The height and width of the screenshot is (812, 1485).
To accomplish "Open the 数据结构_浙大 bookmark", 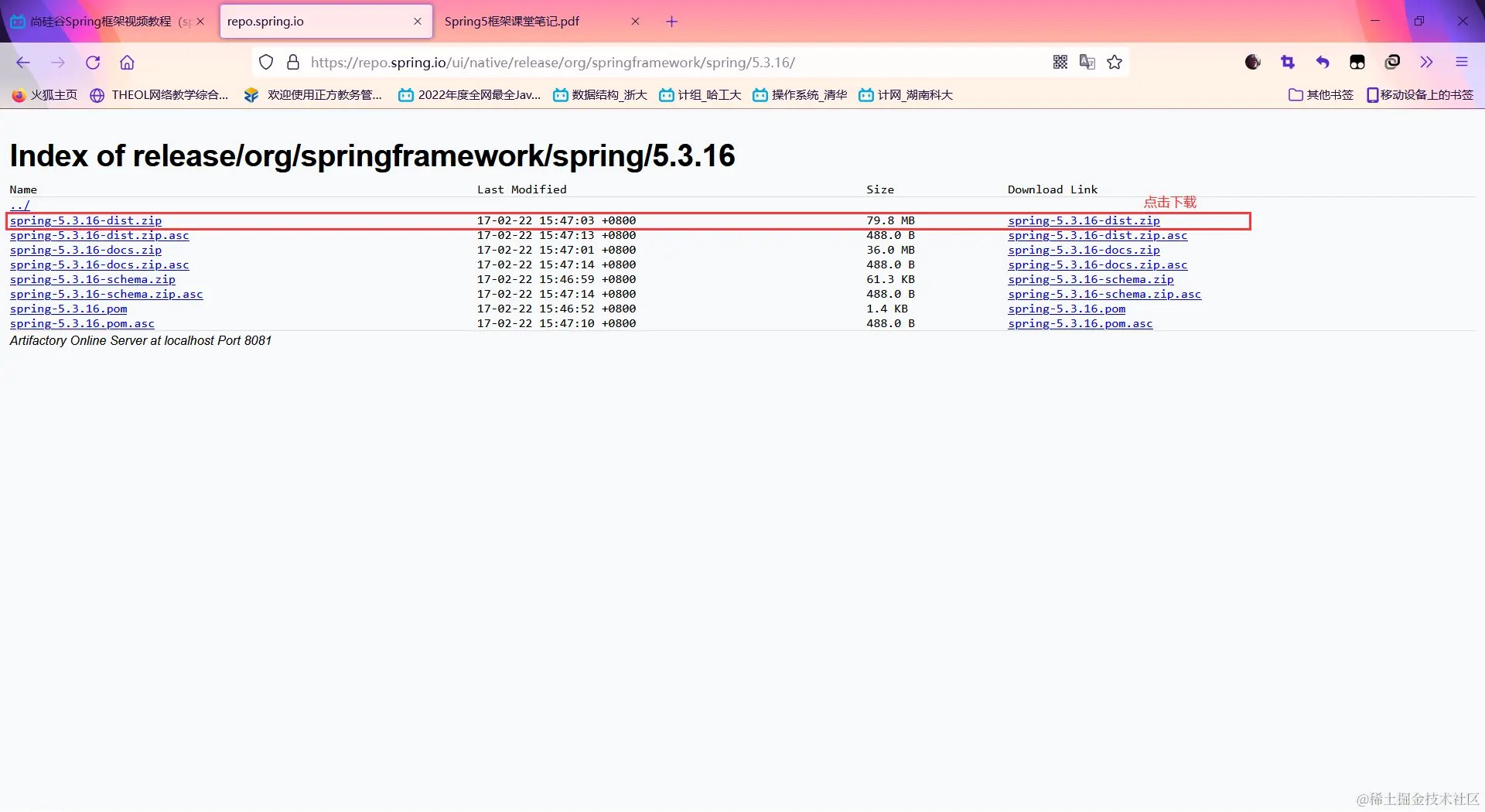I will 600,95.
